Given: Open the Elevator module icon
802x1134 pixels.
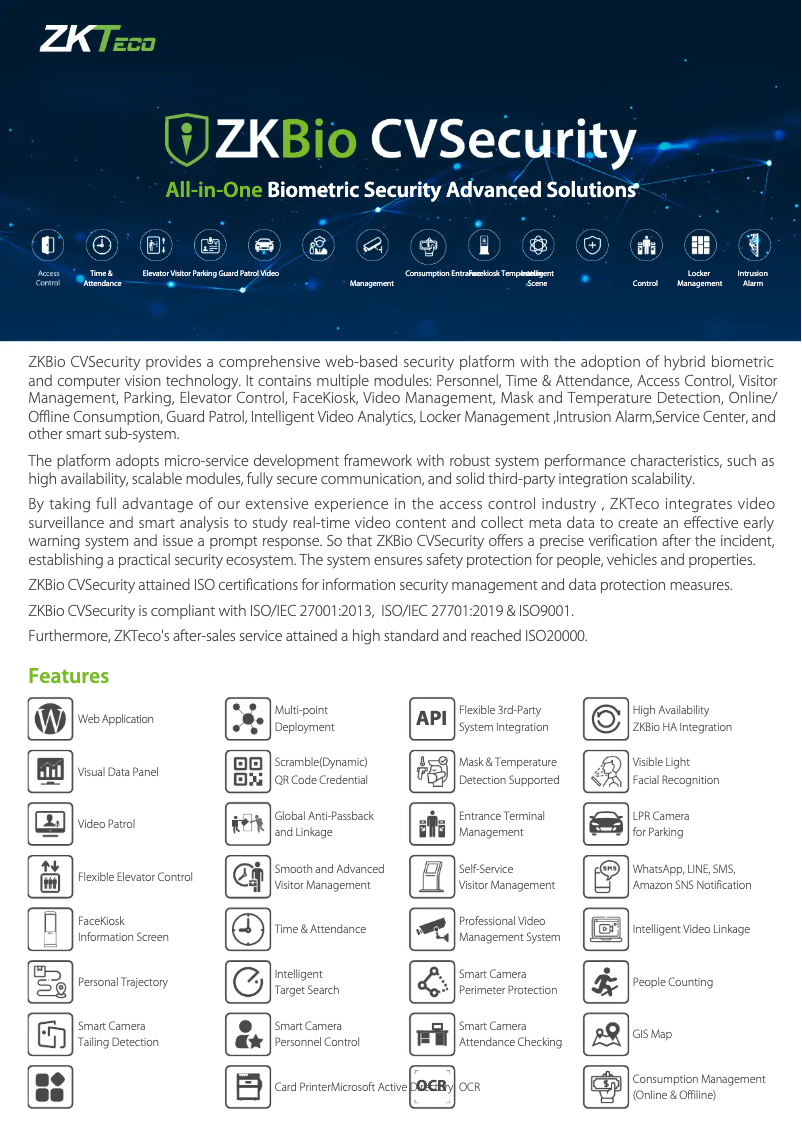Looking at the screenshot, I should coord(156,244).
